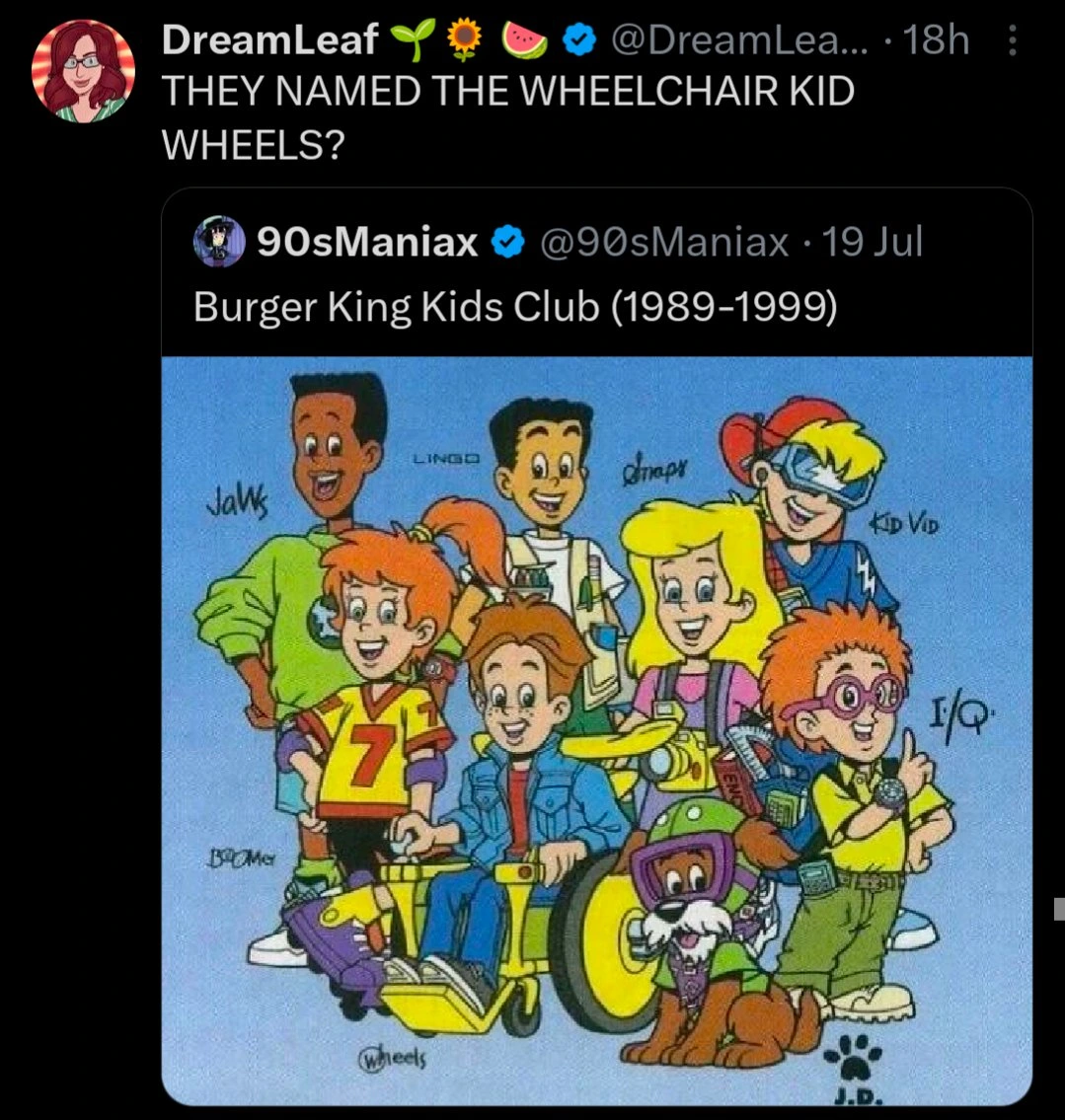The width and height of the screenshot is (1065, 1120).
Task: Click 90sManiax's blue verified badge
Action: click(507, 242)
